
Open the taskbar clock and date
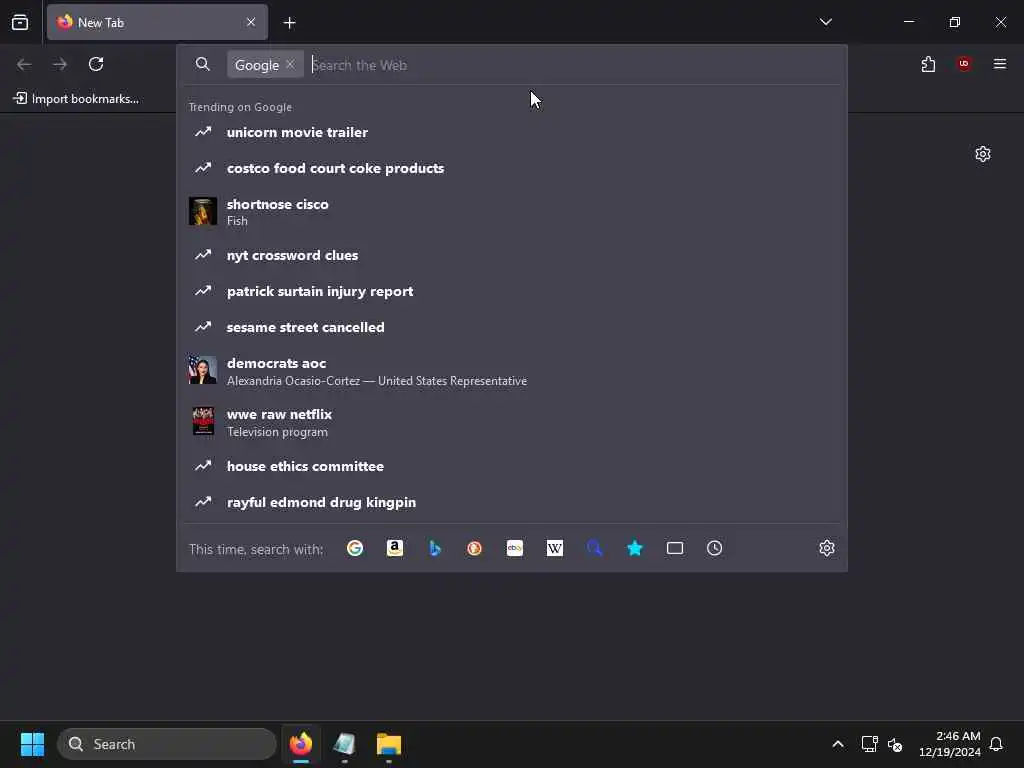click(x=950, y=744)
